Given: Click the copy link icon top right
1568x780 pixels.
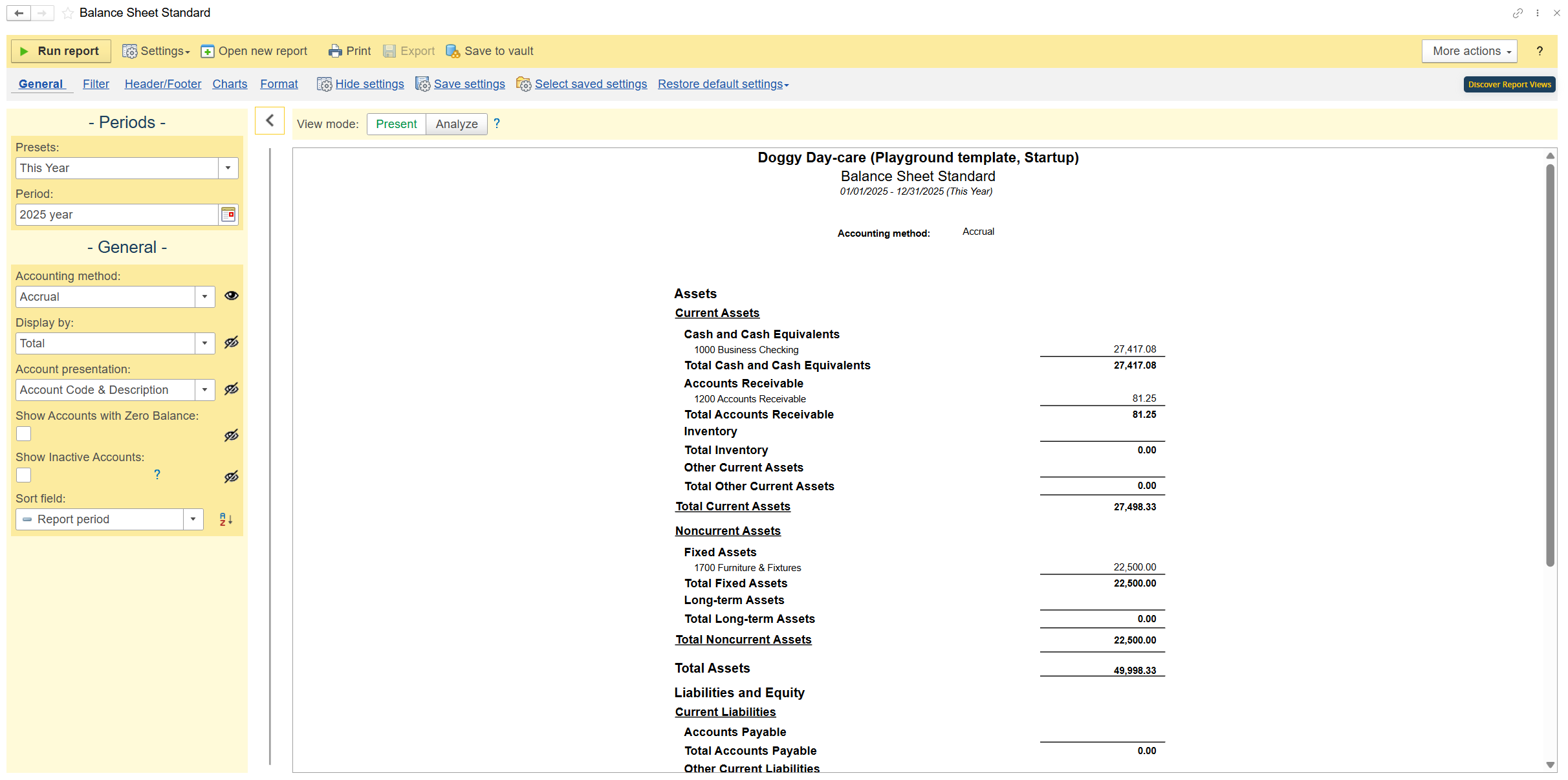Looking at the screenshot, I should click(1518, 13).
